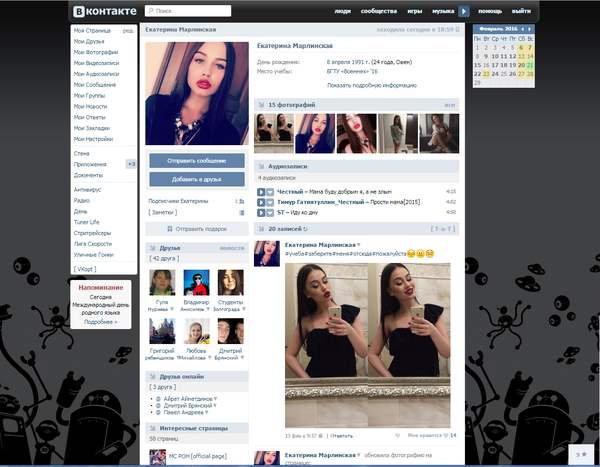
Task: Click Ответить under wall post
Action: pos(341,436)
